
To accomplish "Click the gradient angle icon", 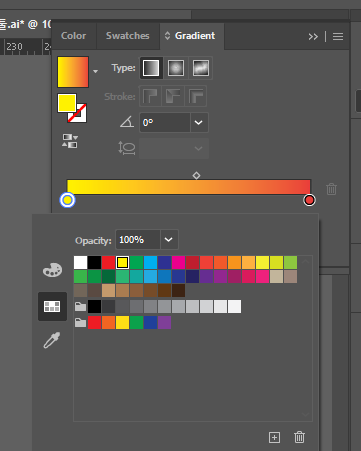I will 127,122.
